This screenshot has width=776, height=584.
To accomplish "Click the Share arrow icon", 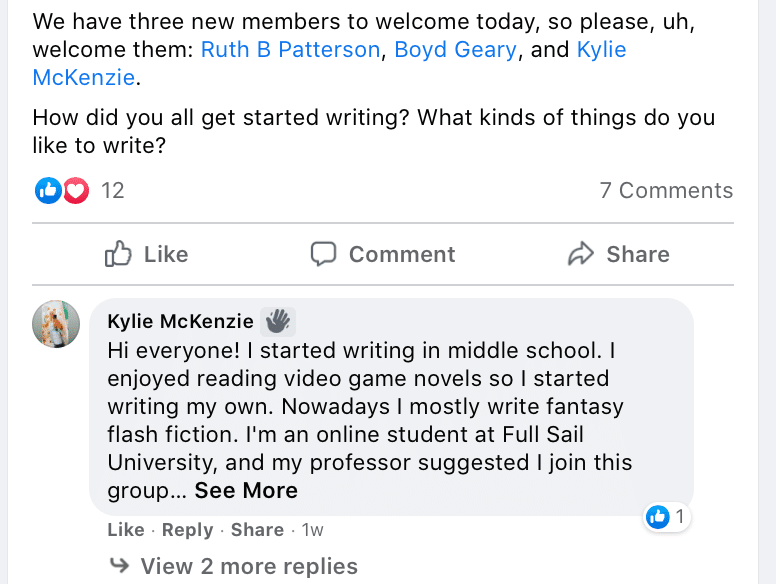I will pyautogui.click(x=581, y=254).
